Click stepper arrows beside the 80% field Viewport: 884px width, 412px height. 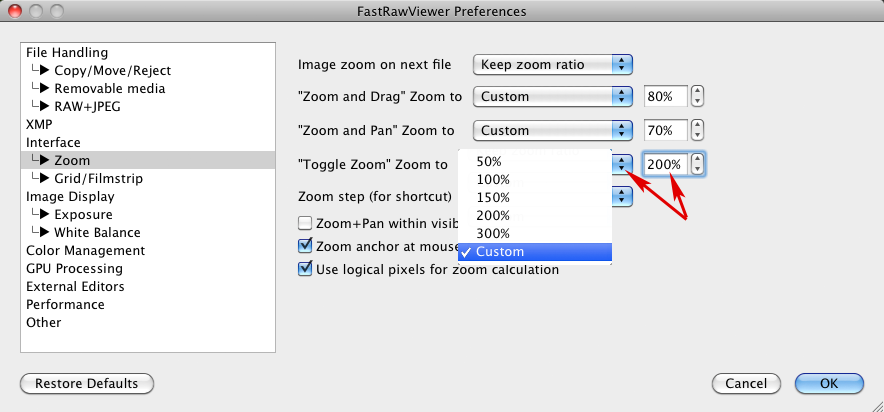click(698, 97)
